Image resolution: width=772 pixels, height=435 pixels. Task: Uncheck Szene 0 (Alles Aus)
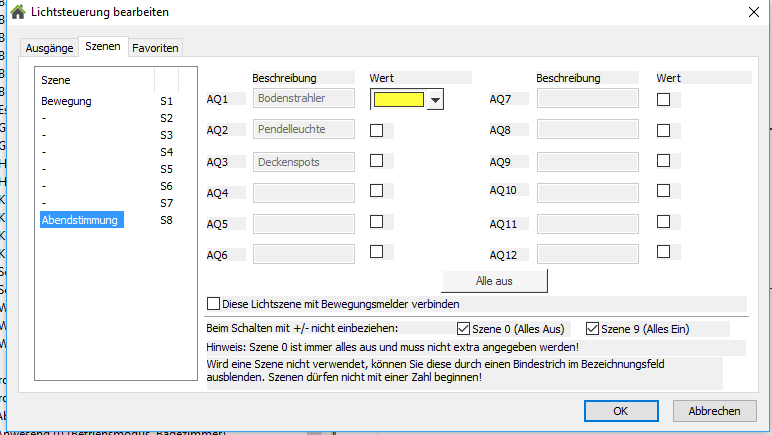point(463,328)
